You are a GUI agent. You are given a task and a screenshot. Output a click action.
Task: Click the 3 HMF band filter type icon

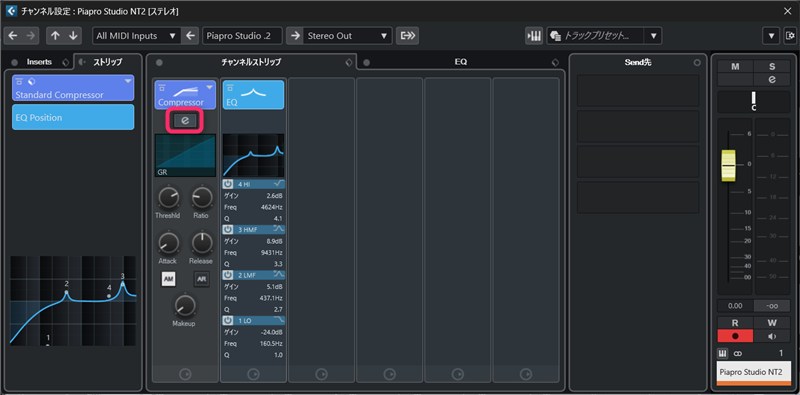point(279,229)
